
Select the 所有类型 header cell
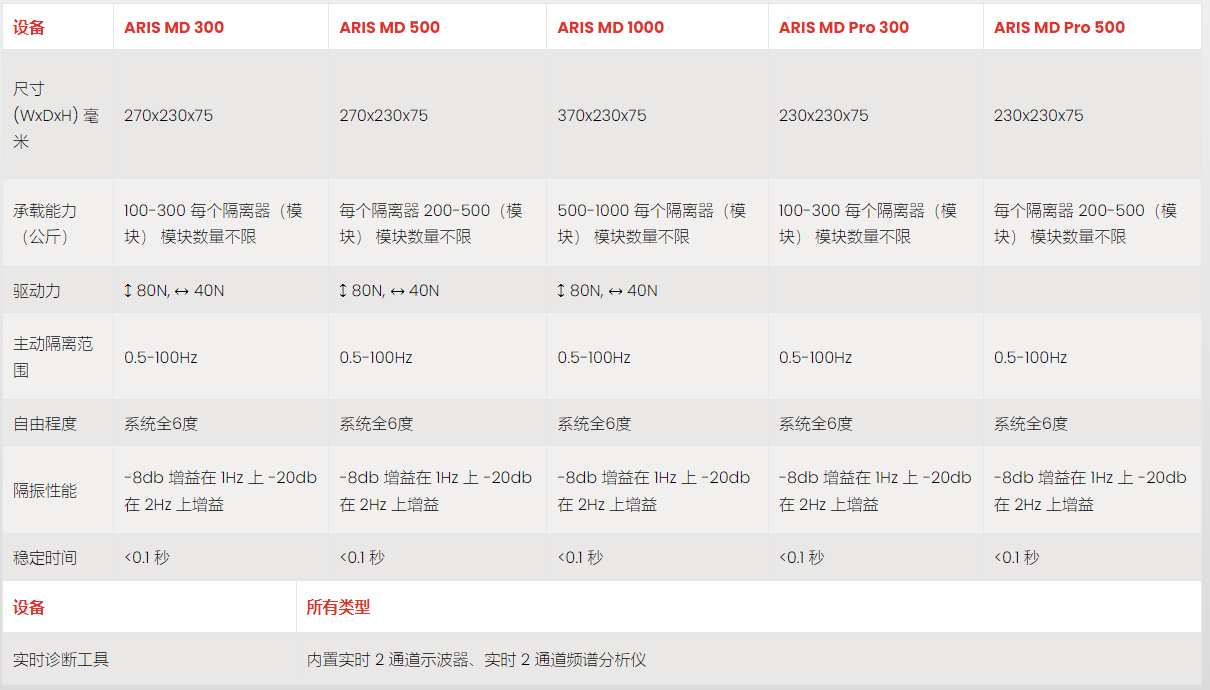pos(338,607)
